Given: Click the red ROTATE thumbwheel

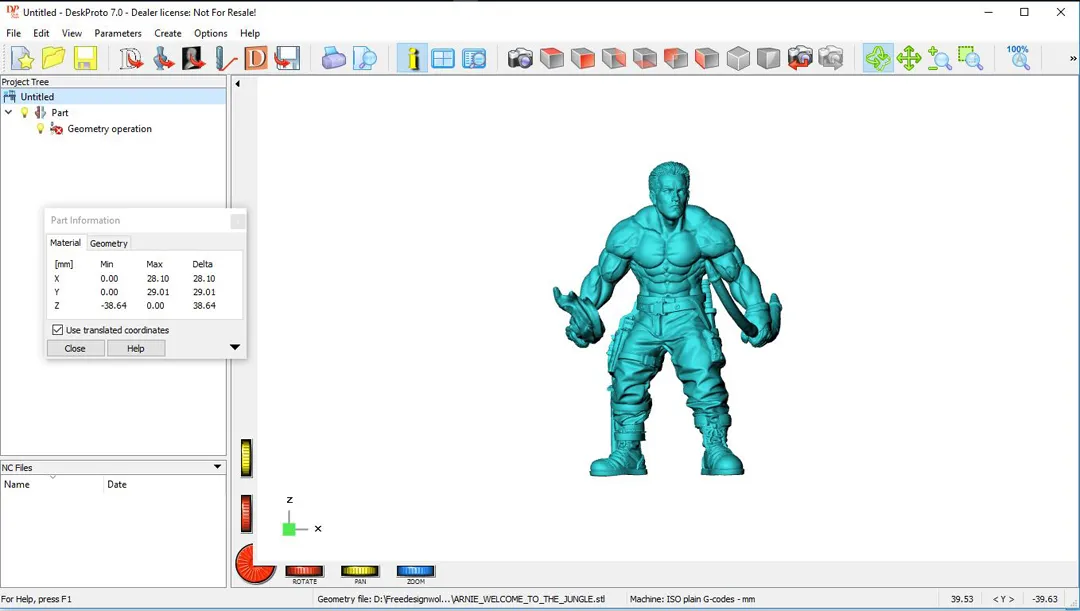Looking at the screenshot, I should 304,570.
